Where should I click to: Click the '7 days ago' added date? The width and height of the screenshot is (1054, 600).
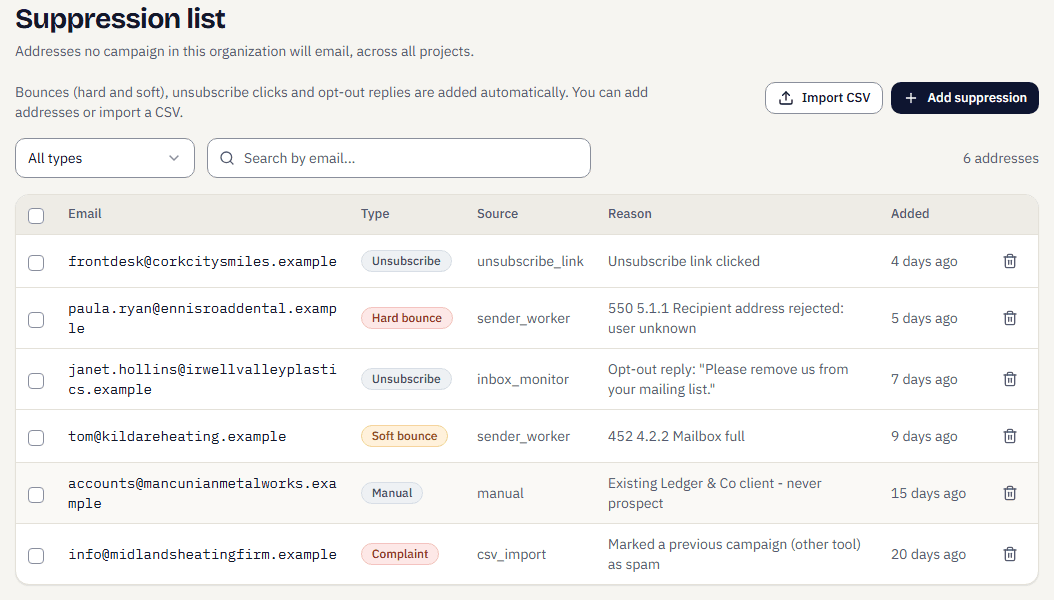click(924, 380)
